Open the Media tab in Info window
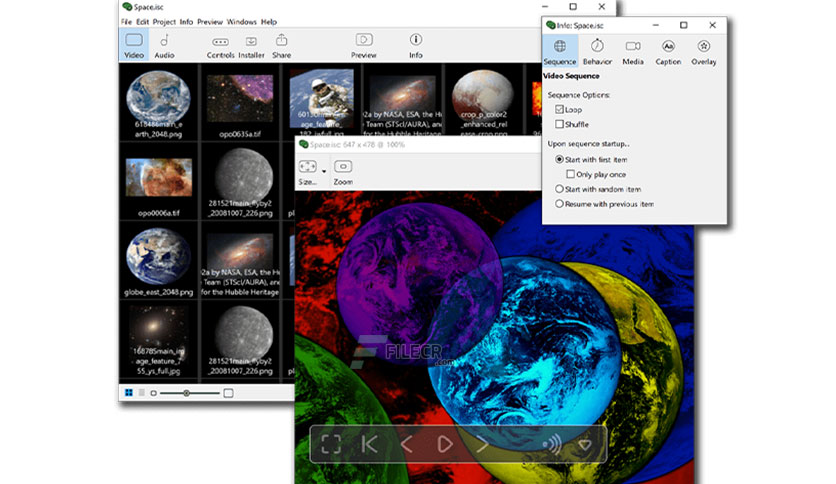This screenshot has height=484, width=836. 633,52
